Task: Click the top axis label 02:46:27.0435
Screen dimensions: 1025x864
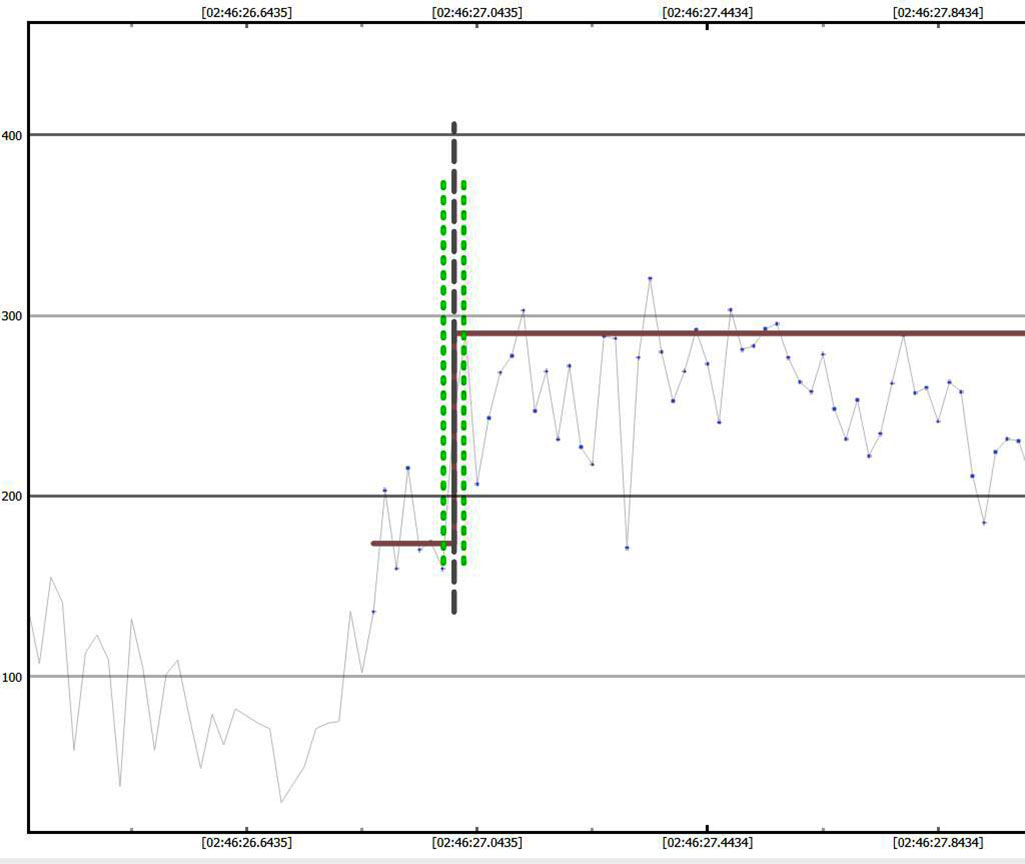Action: 477,13
